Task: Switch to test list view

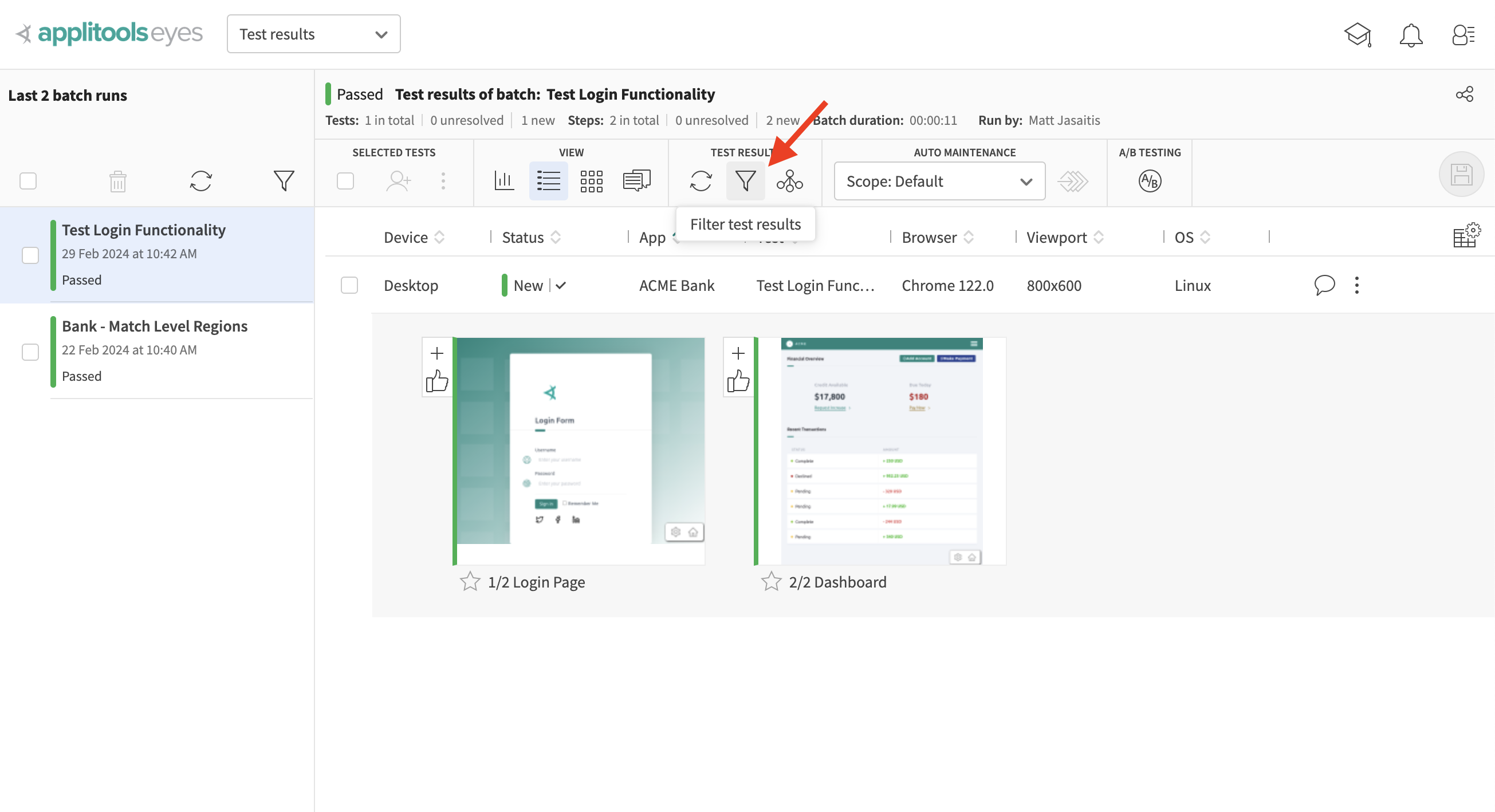Action: click(x=548, y=181)
